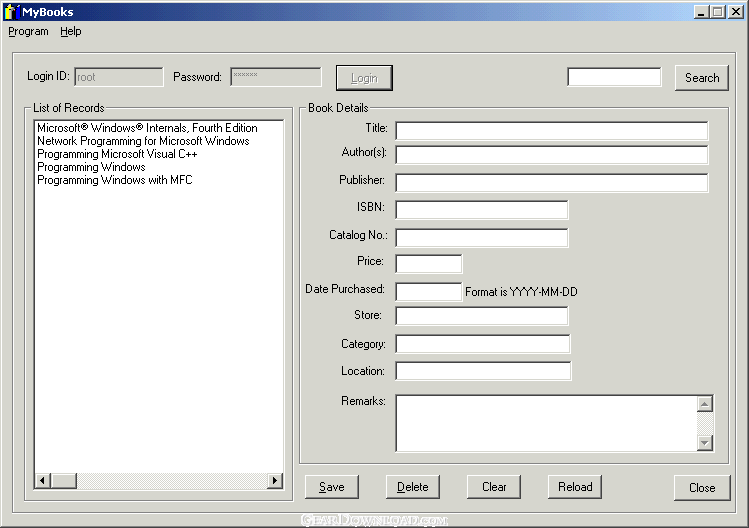749x528 pixels.
Task: Focus the Price input field
Action: [x=429, y=264]
